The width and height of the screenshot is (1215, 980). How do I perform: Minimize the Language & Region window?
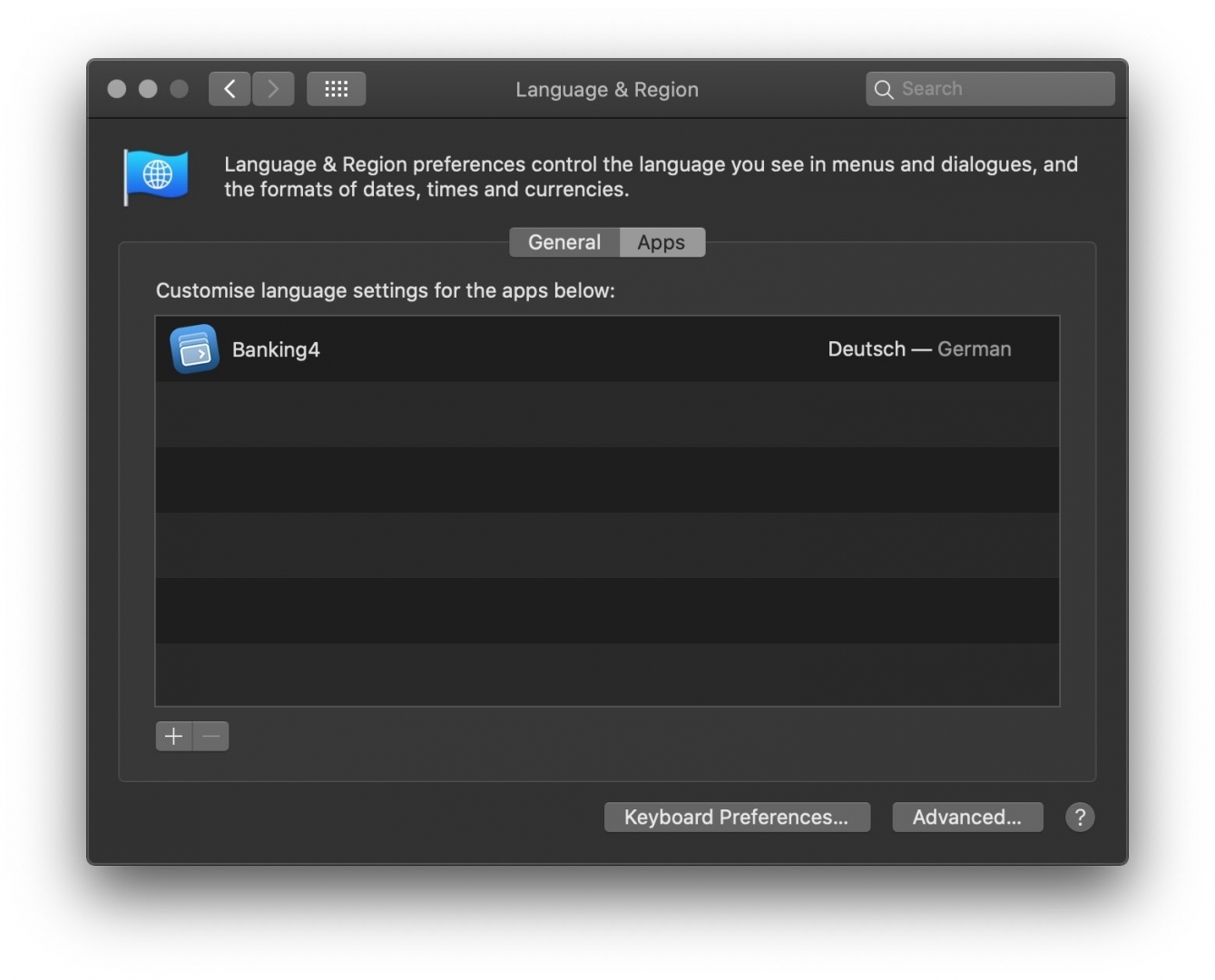tap(148, 89)
